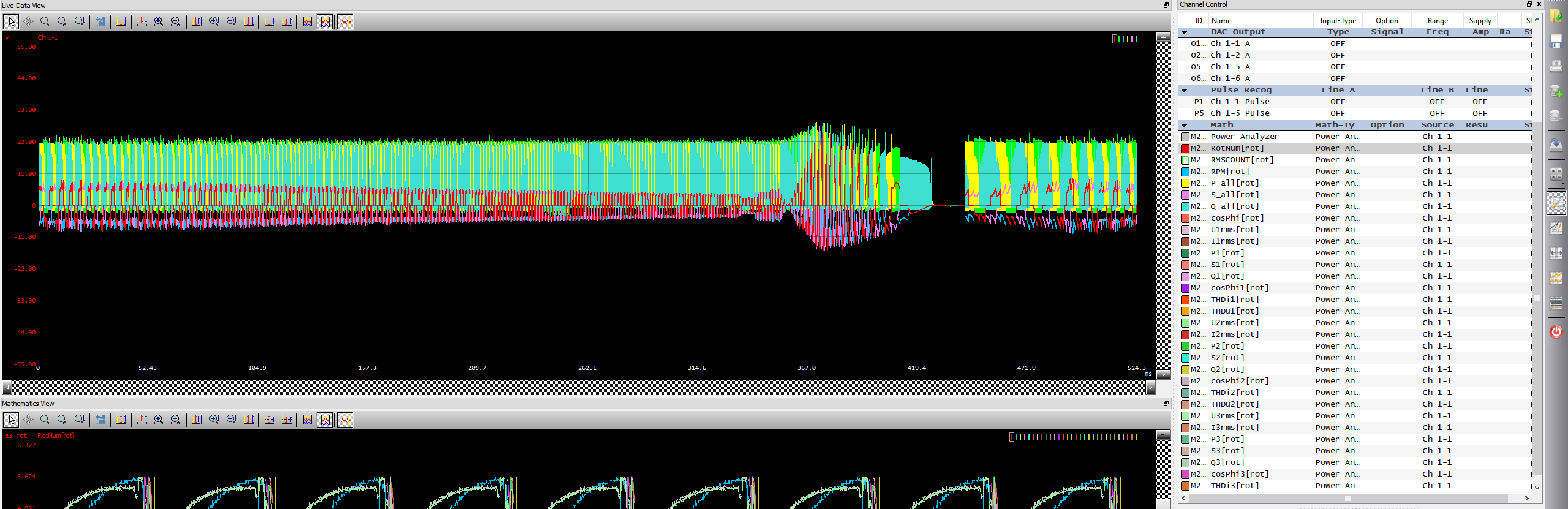Viewport: 1568px width, 509px height.
Task: Click the pointer tool in Mathematics View toolbar
Action: [11, 420]
